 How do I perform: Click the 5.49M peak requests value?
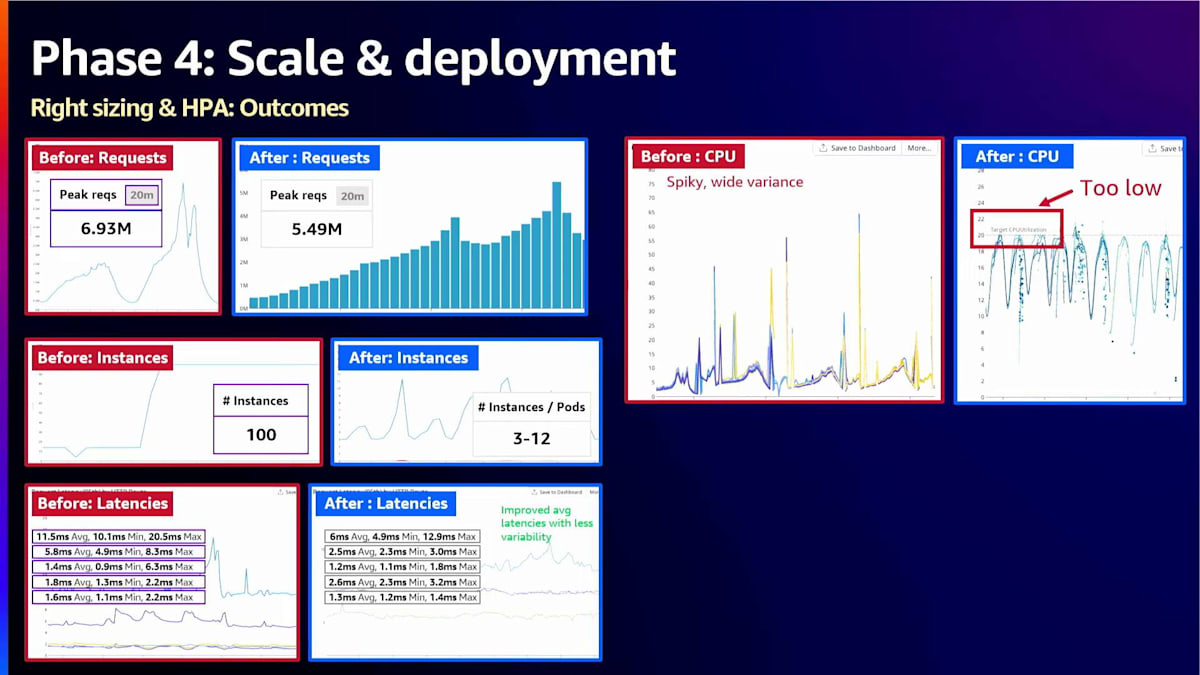click(316, 229)
